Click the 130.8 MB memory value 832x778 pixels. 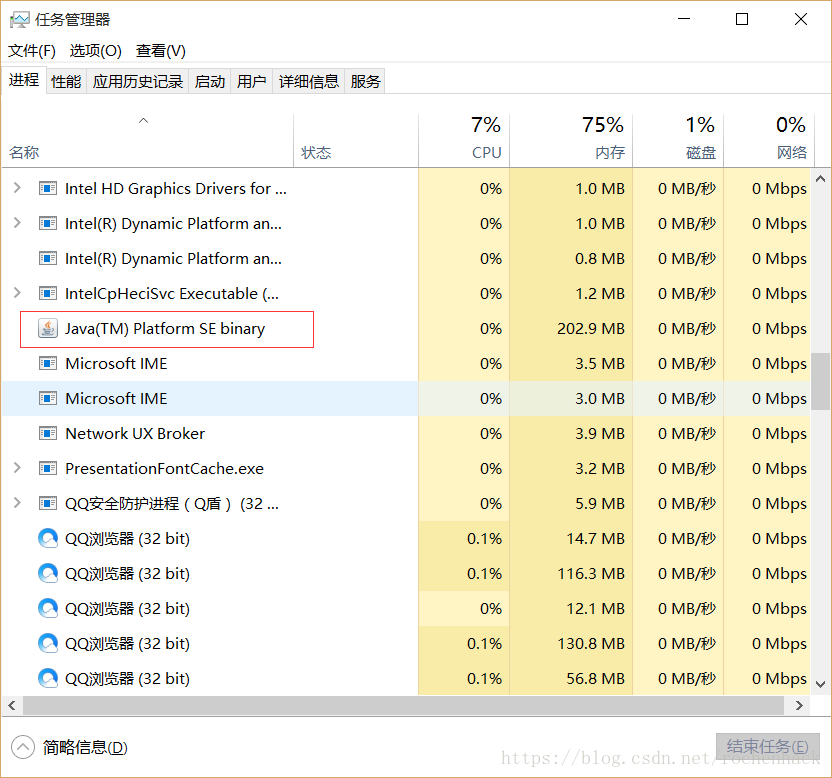(x=591, y=644)
